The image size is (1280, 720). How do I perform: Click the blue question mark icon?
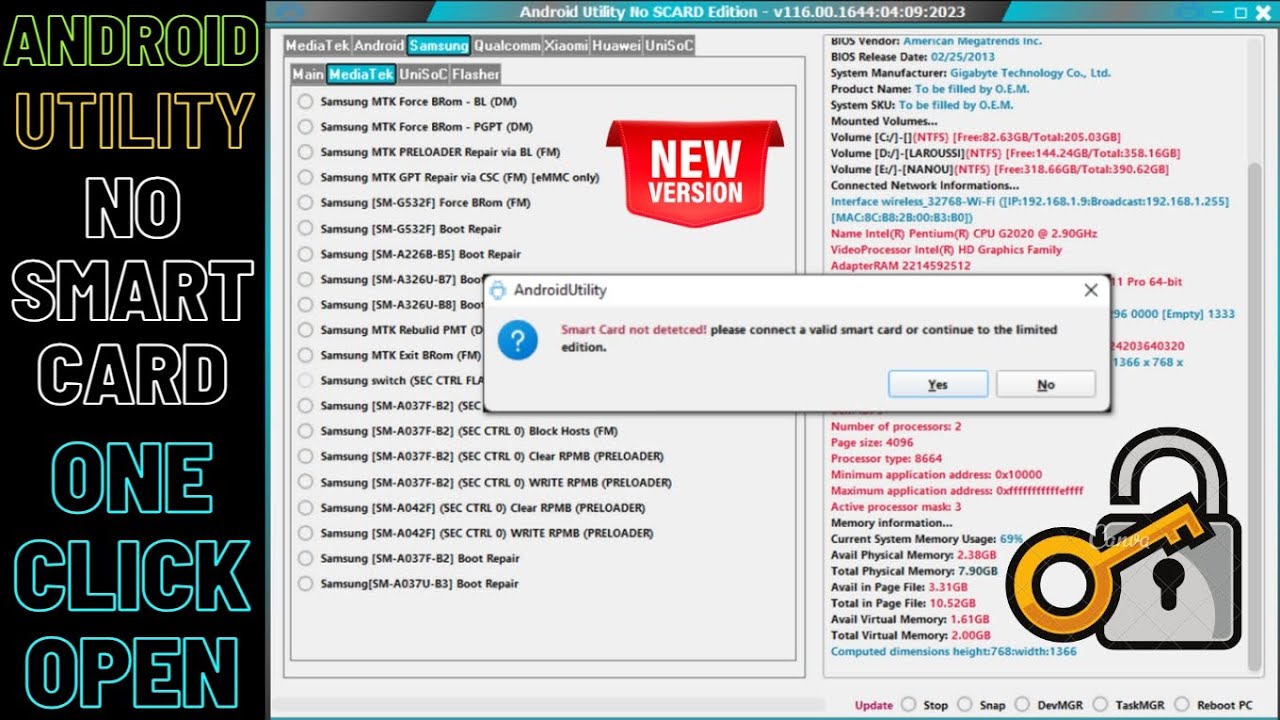[518, 341]
